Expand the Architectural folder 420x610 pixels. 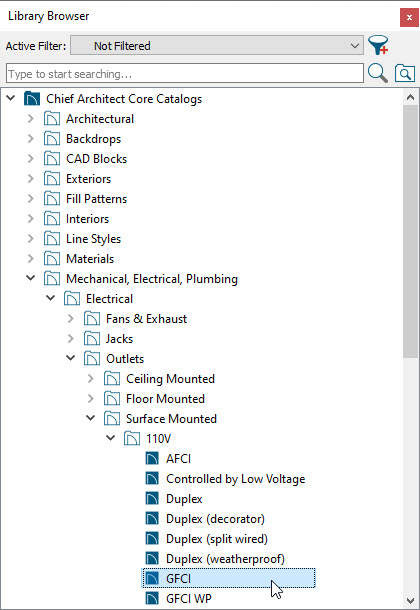[x=31, y=118]
